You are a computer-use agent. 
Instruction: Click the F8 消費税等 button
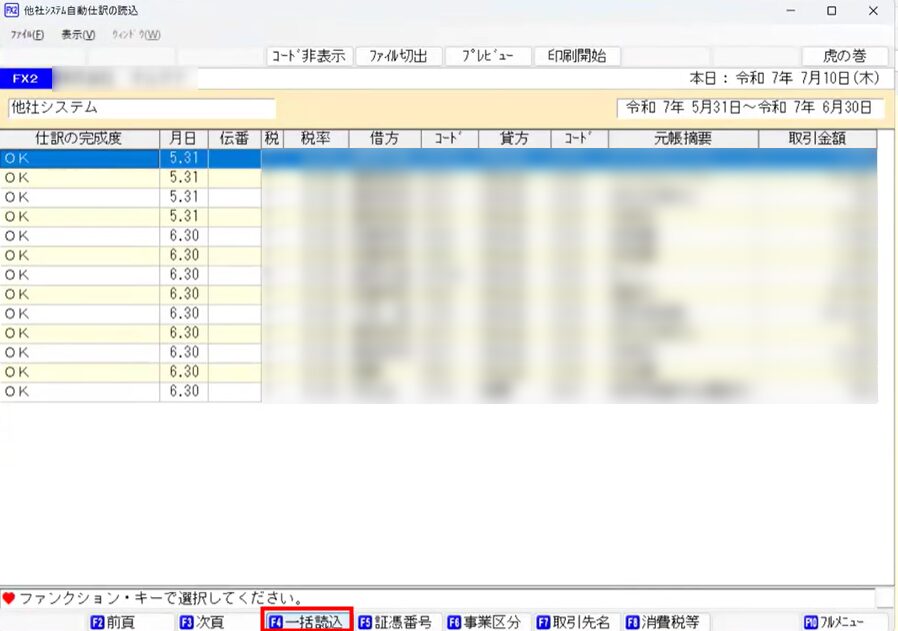[x=662, y=622]
